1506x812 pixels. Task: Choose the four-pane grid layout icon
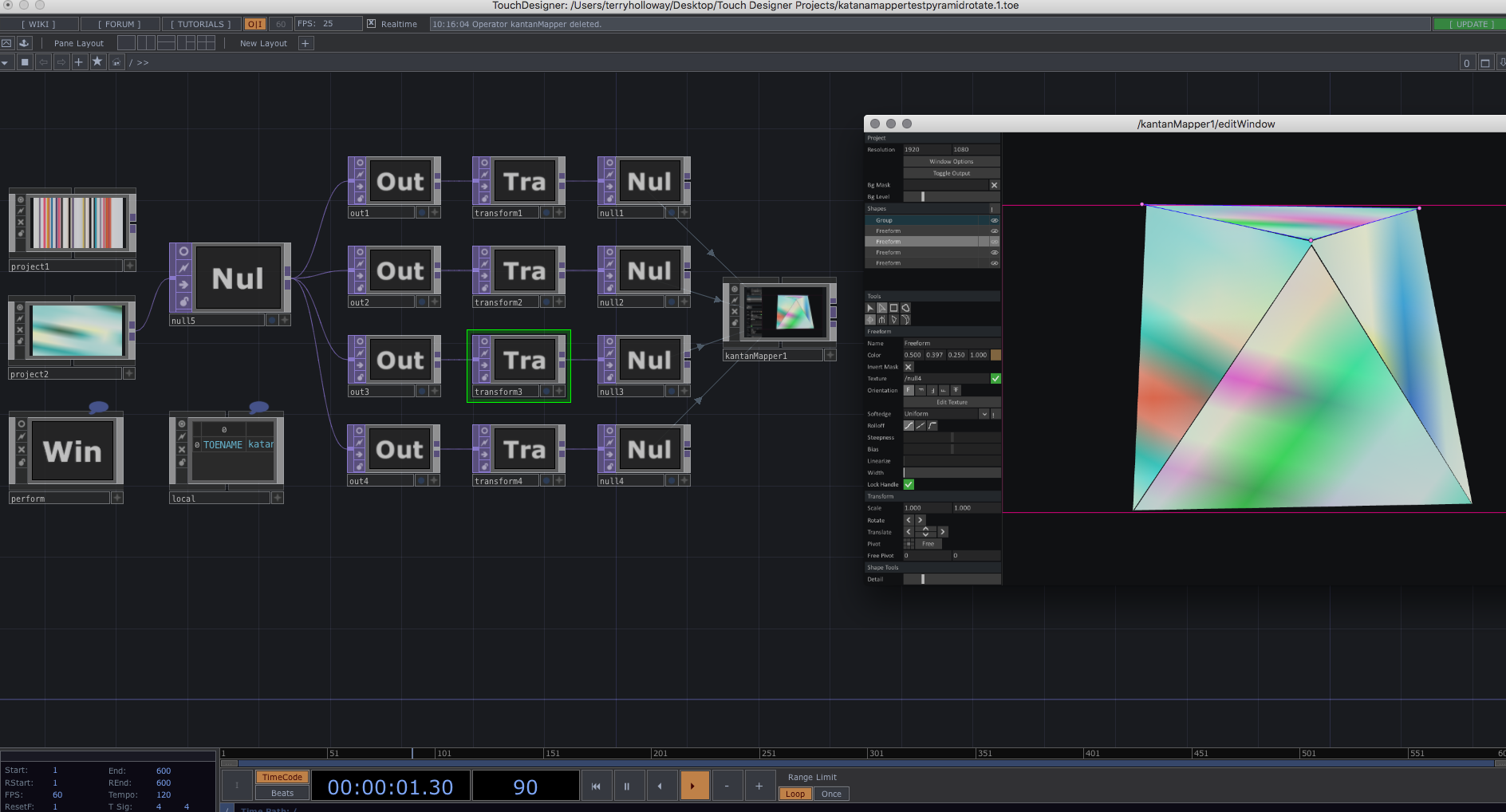point(206,43)
